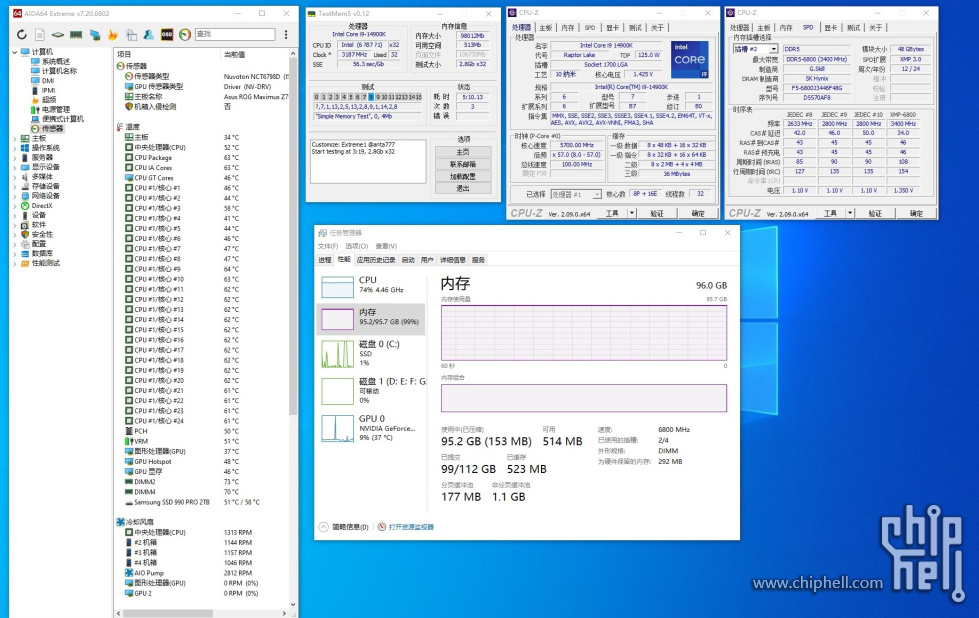Open the 选项(O) menu in Task Manager
The height and width of the screenshot is (618, 979).
pyautogui.click(x=357, y=246)
